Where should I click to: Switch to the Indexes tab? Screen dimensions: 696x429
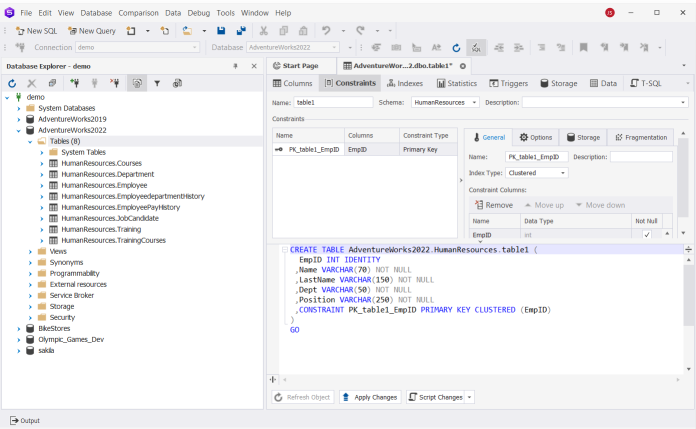click(404, 83)
